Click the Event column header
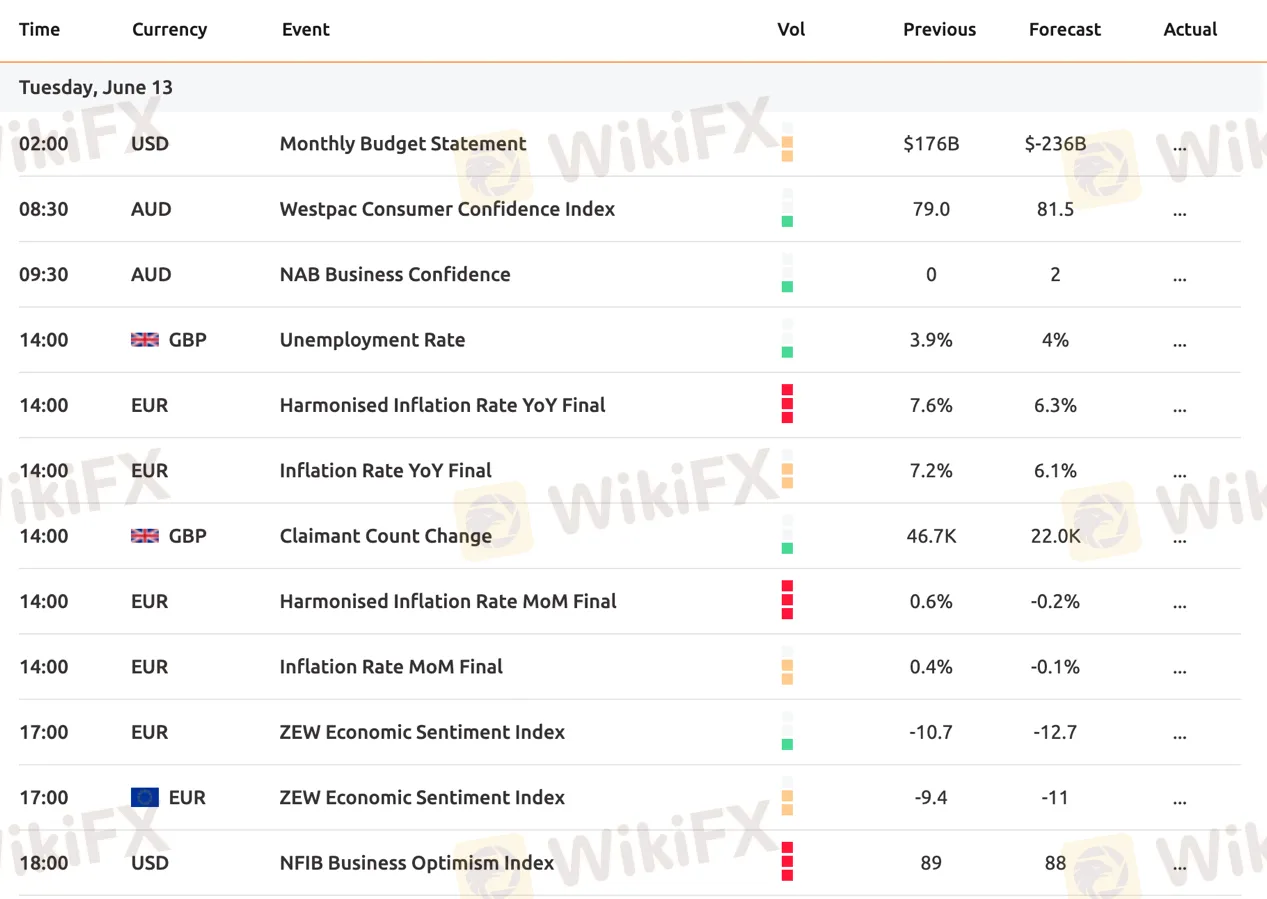The height and width of the screenshot is (899, 1267). coord(305,29)
